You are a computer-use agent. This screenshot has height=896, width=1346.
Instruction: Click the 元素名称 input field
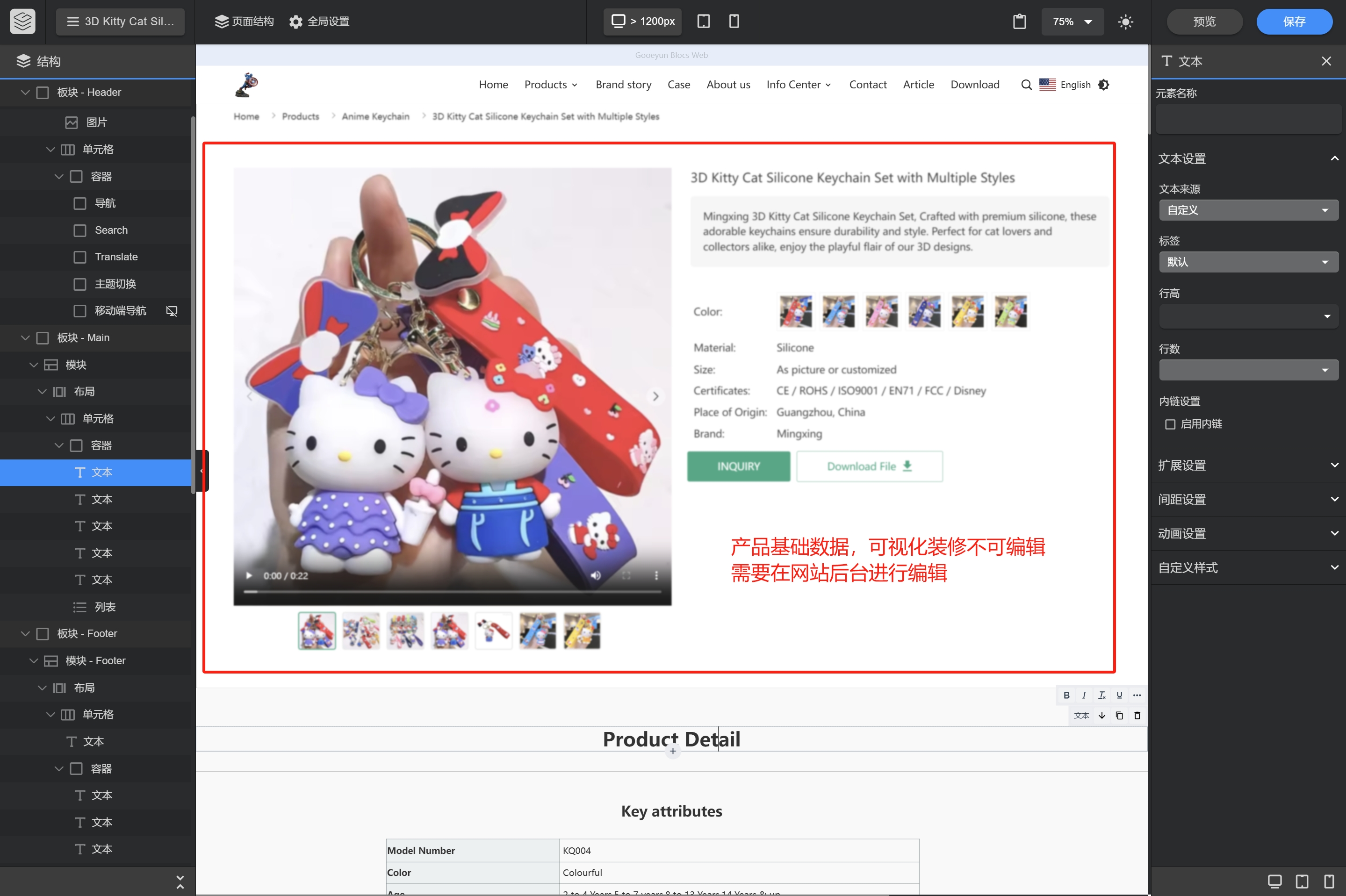tap(1248, 120)
